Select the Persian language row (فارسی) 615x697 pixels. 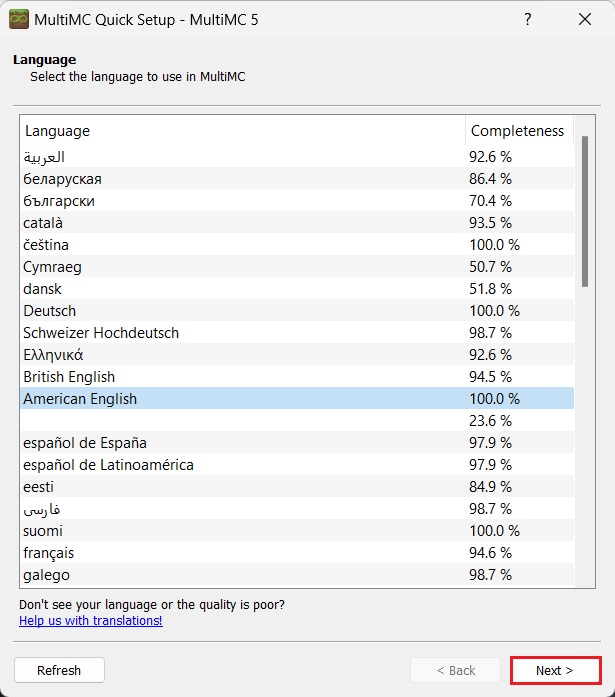(297, 509)
